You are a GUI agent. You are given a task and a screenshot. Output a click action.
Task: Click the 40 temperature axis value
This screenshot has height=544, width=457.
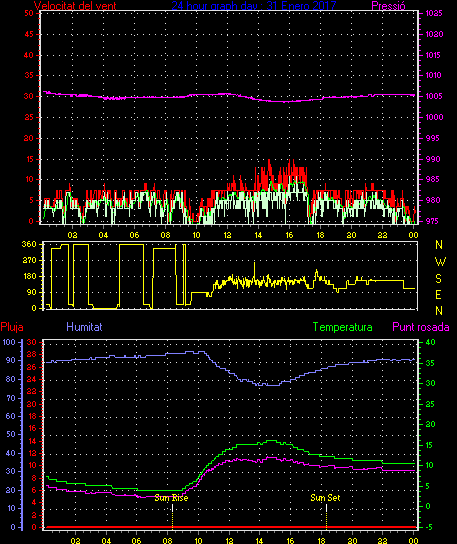pos(430,342)
